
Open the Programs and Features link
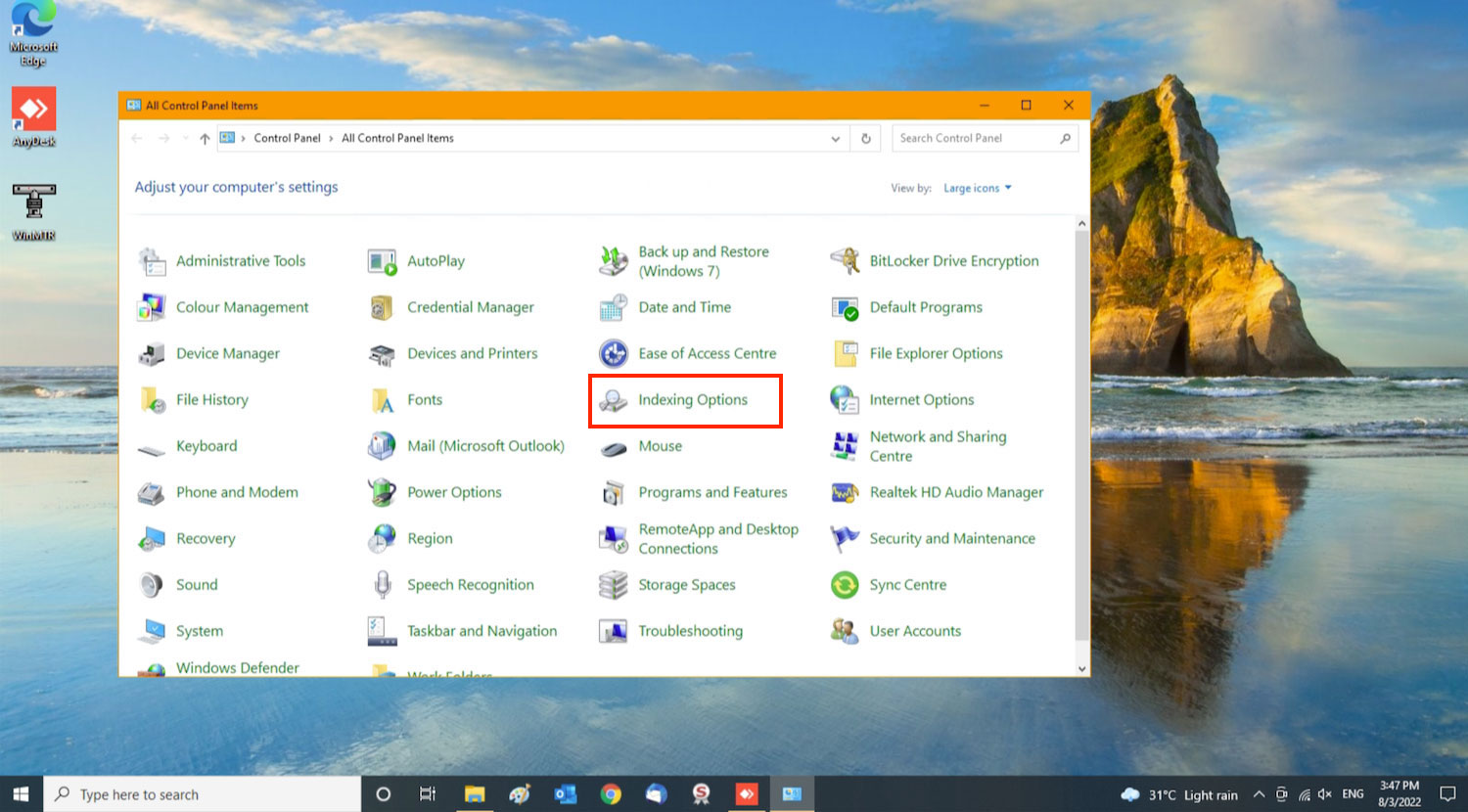click(712, 492)
